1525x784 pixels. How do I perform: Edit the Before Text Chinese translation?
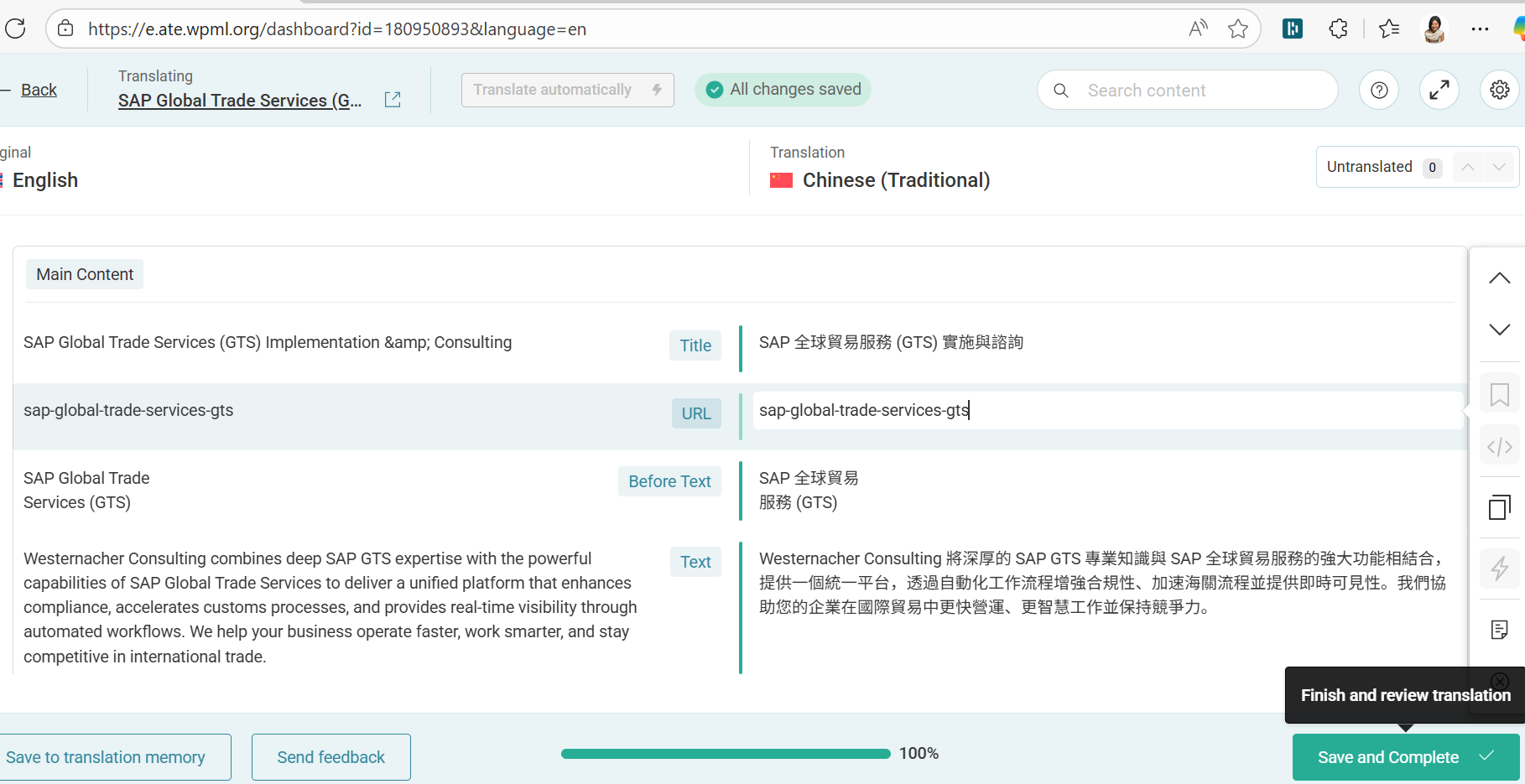(809, 491)
